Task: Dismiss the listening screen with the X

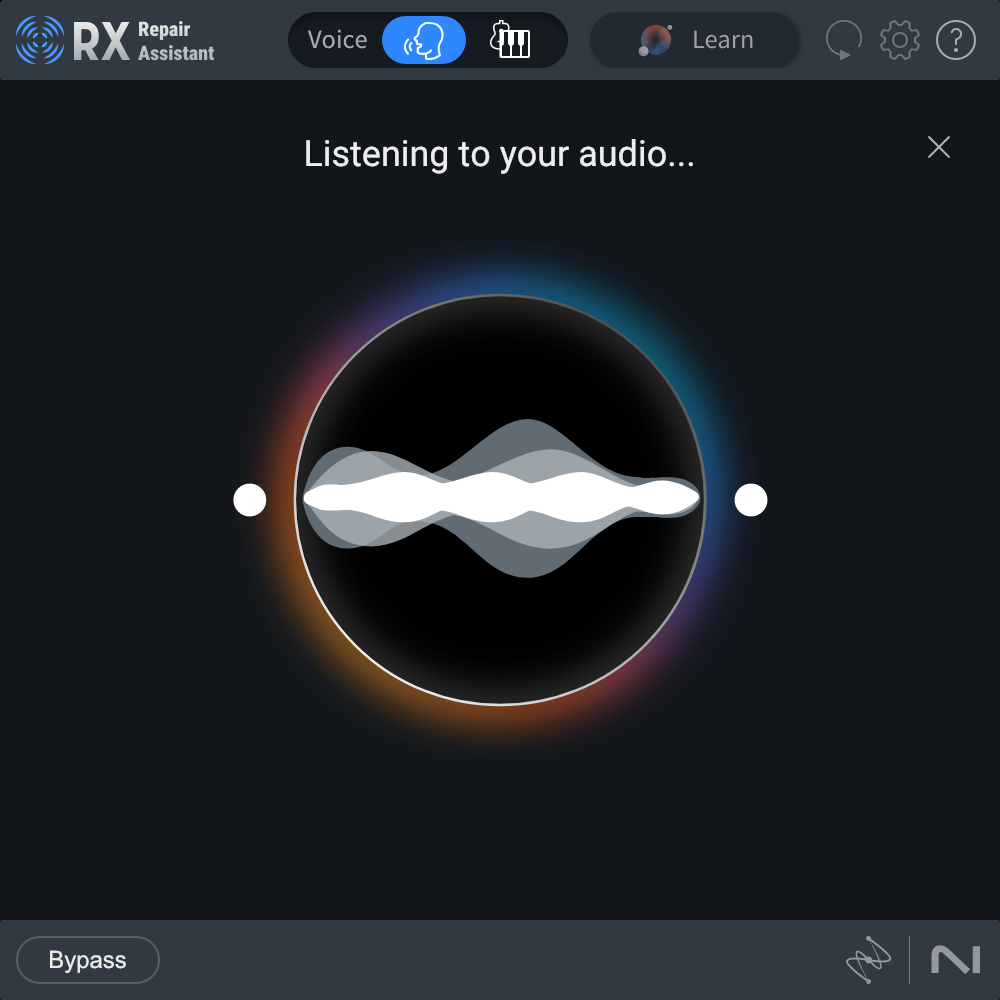Action: [938, 147]
